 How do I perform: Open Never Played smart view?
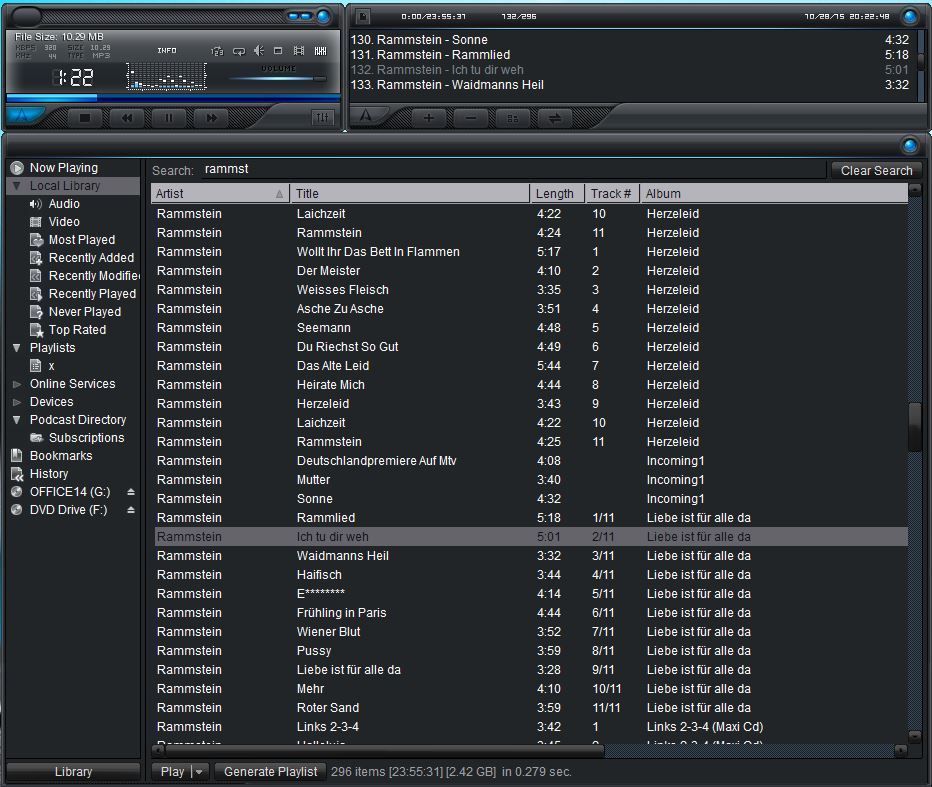(84, 311)
